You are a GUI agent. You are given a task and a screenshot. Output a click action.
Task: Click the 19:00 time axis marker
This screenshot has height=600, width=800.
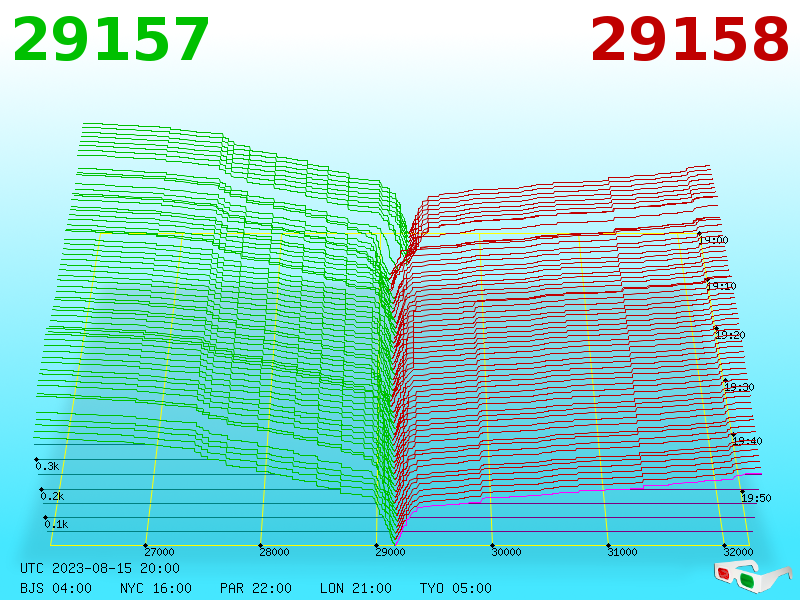[x=714, y=240]
